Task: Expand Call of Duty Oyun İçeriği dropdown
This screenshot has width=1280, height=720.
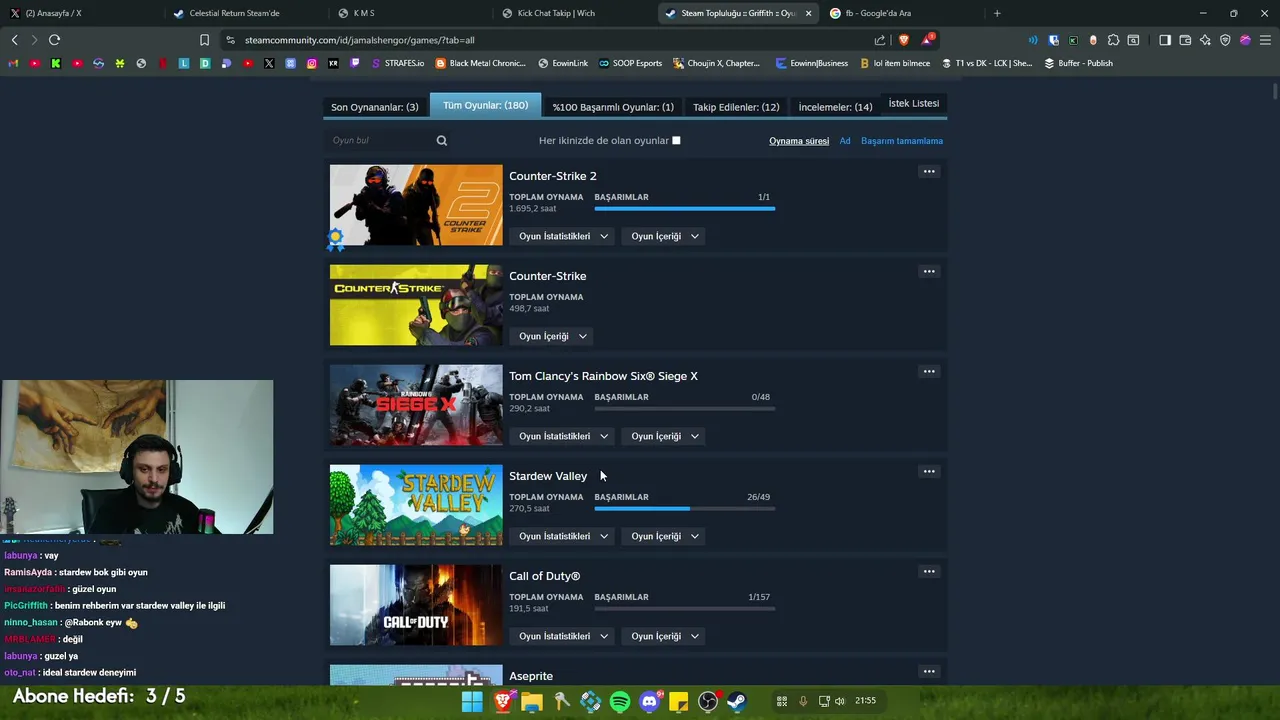Action: (664, 636)
